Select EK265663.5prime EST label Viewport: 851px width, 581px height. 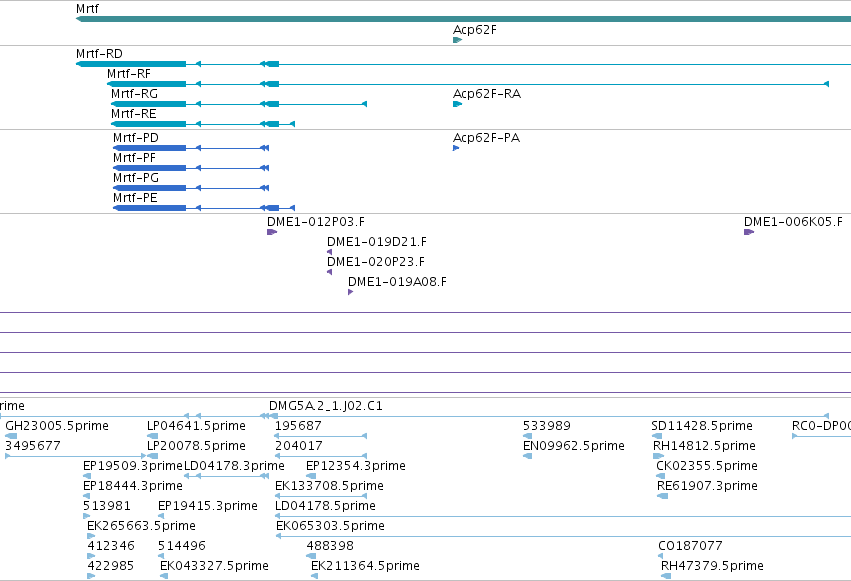(x=141, y=526)
